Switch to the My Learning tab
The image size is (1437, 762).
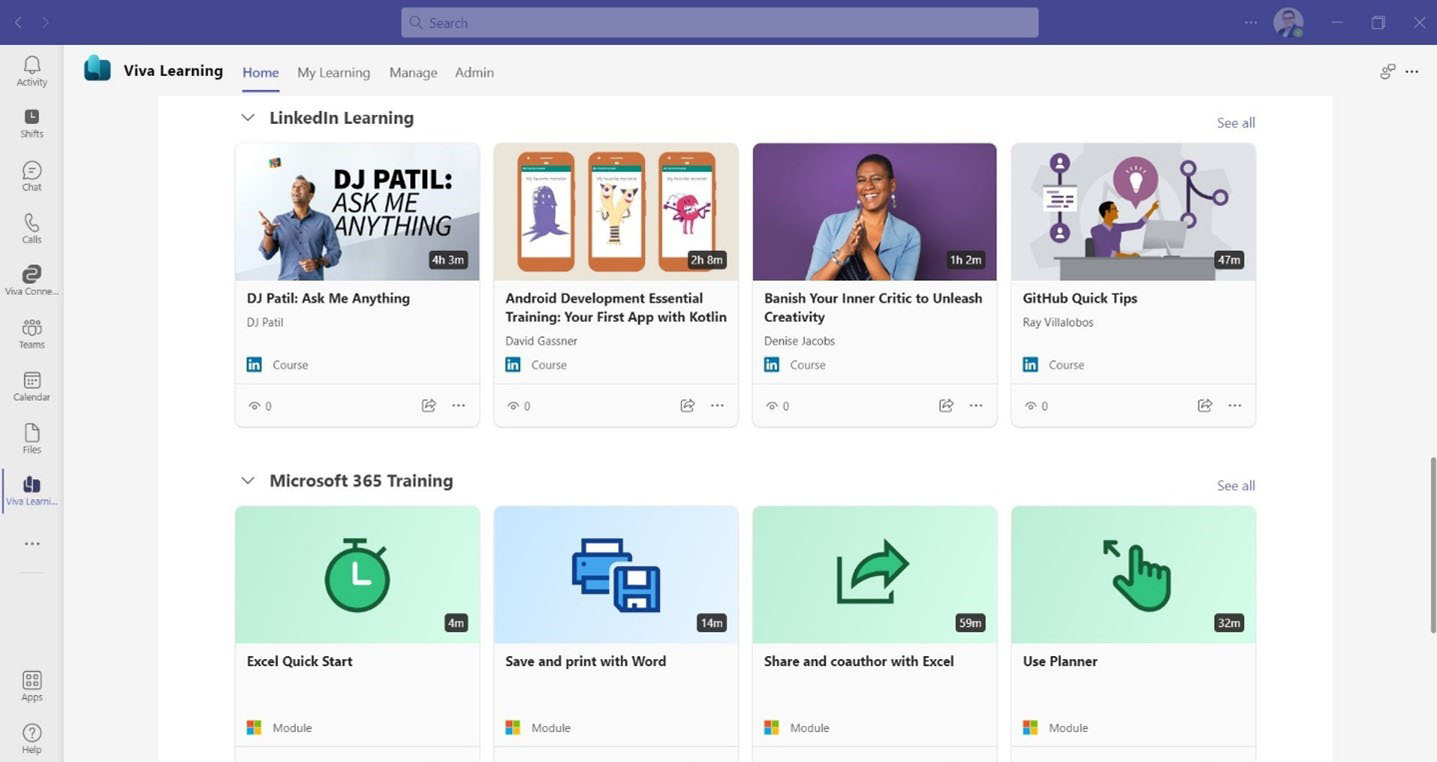tap(333, 72)
